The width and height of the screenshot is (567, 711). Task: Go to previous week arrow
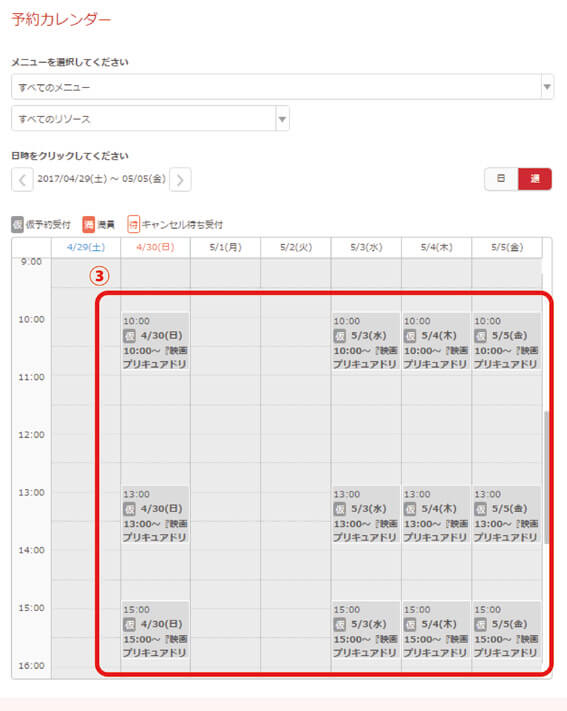22,180
